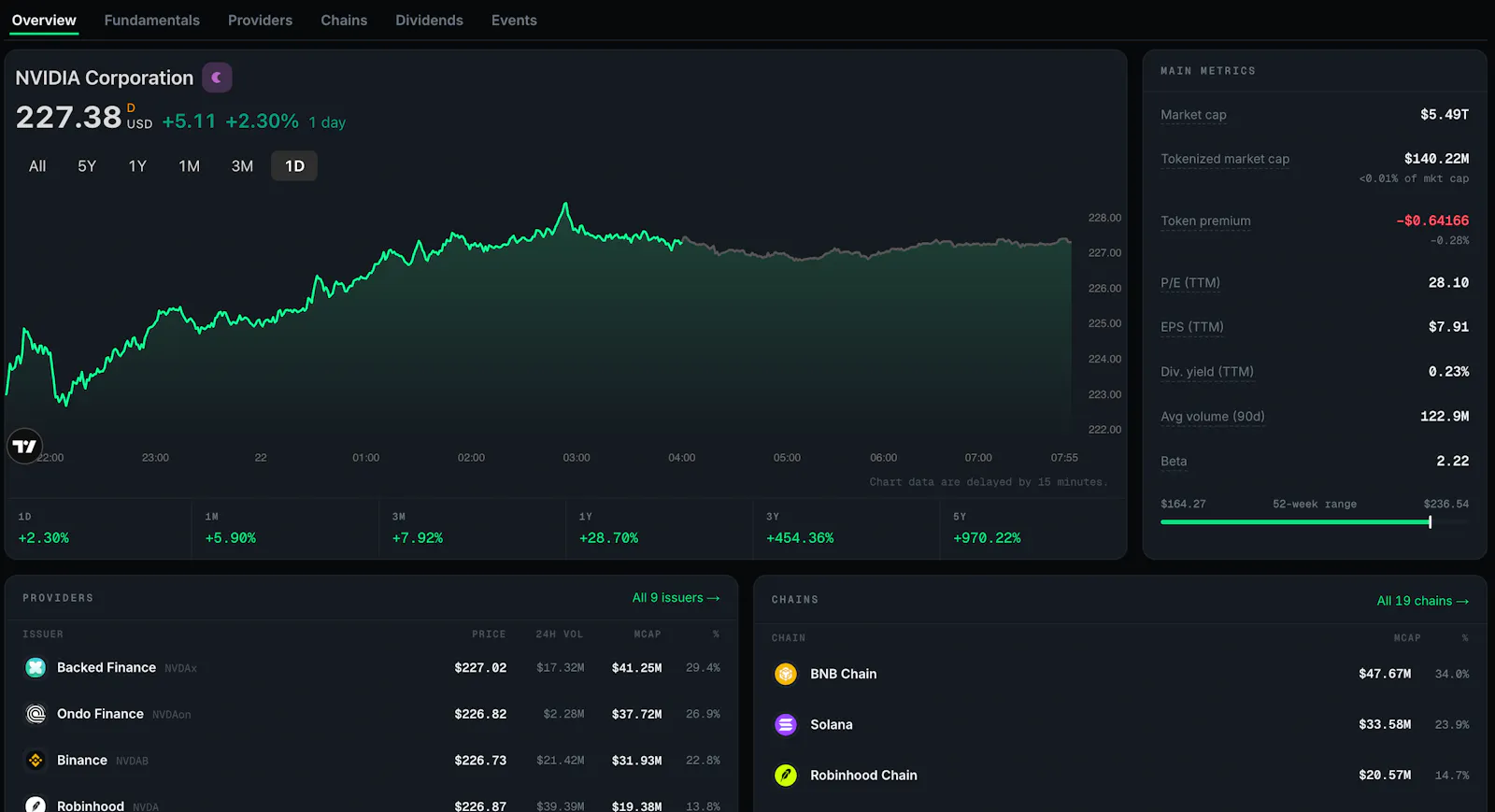Click the 52-week range indicator bar
This screenshot has height=812, width=1495.
1315,522
